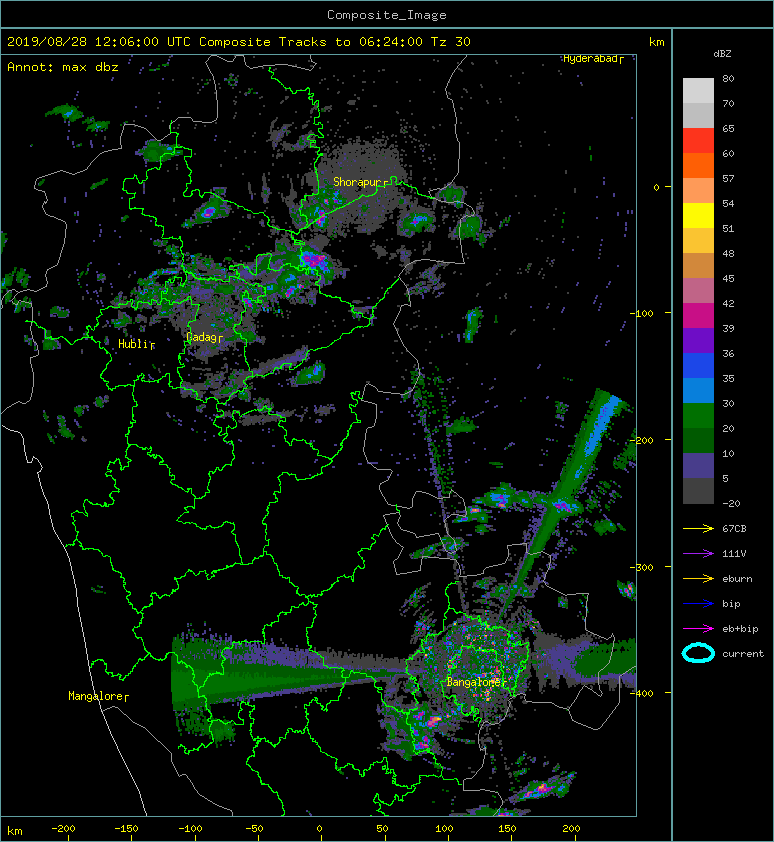Select the eburn arrow symbol in legend
Viewport: 774px width, 842px height.
point(698,579)
